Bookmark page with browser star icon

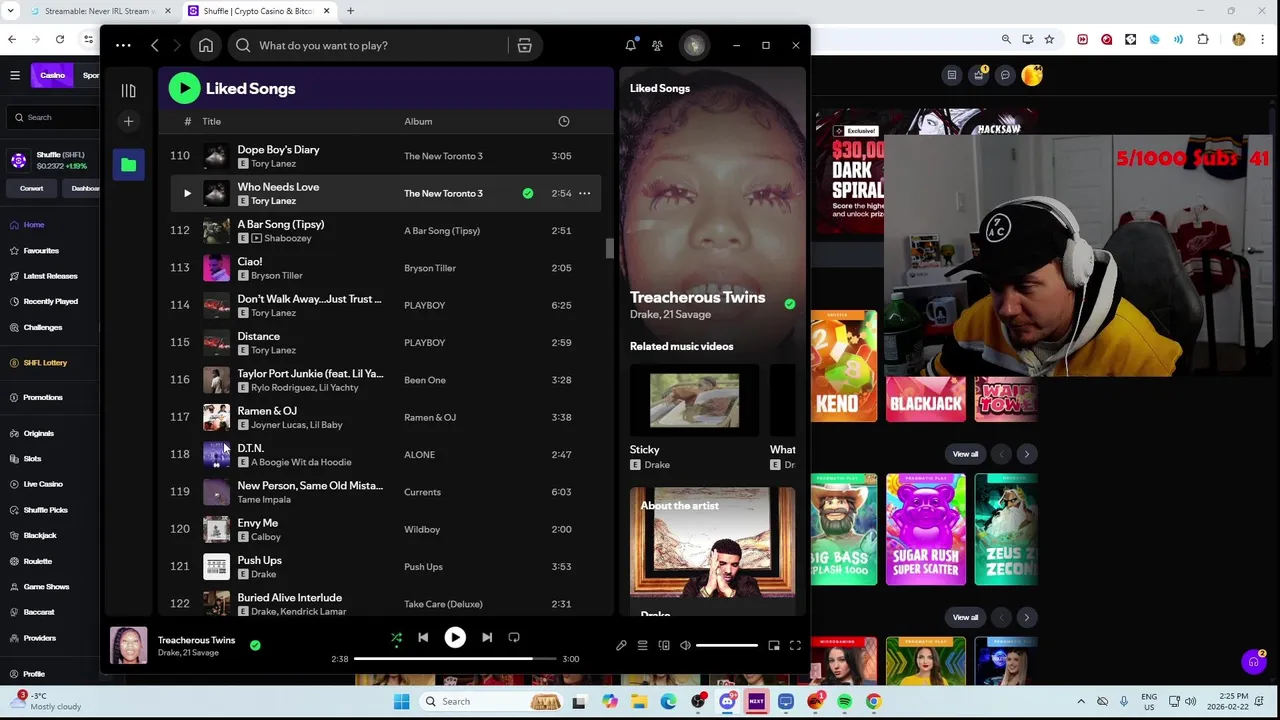[x=1049, y=39]
